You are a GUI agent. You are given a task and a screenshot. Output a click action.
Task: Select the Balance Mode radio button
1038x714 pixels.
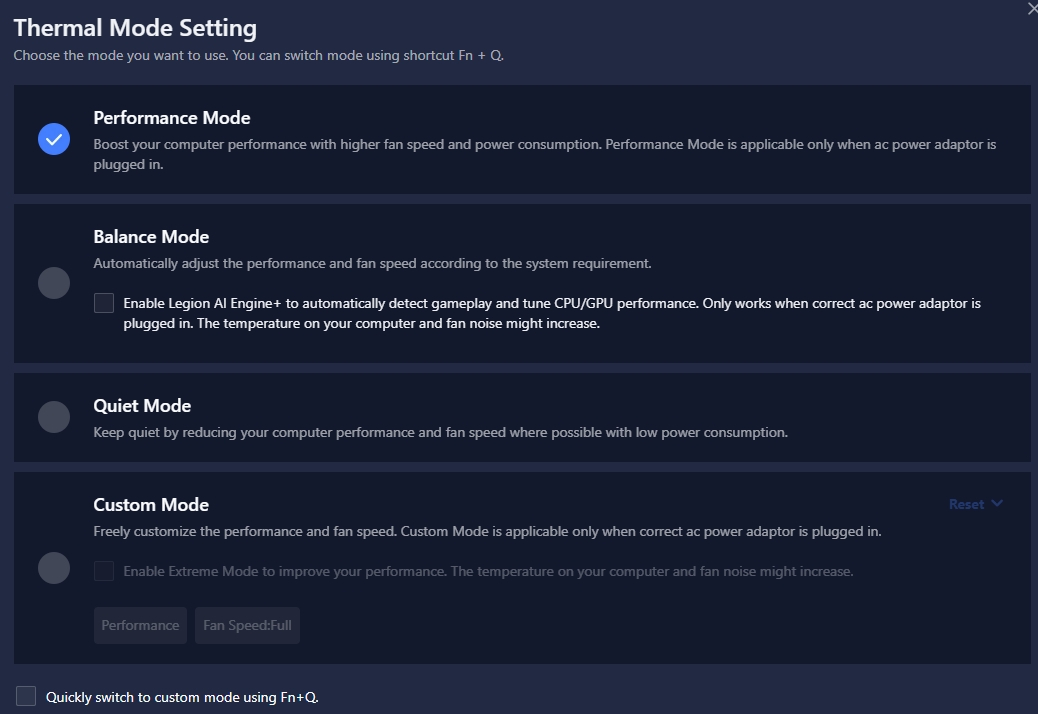54,283
